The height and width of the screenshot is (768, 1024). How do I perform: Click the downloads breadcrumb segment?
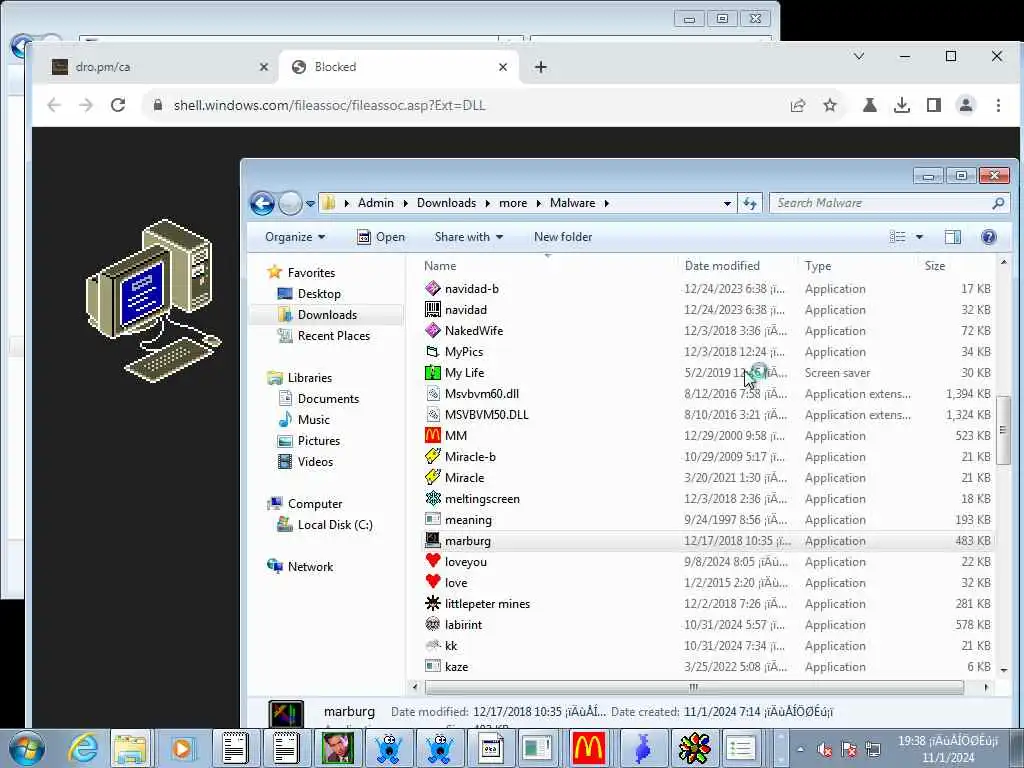tap(446, 203)
